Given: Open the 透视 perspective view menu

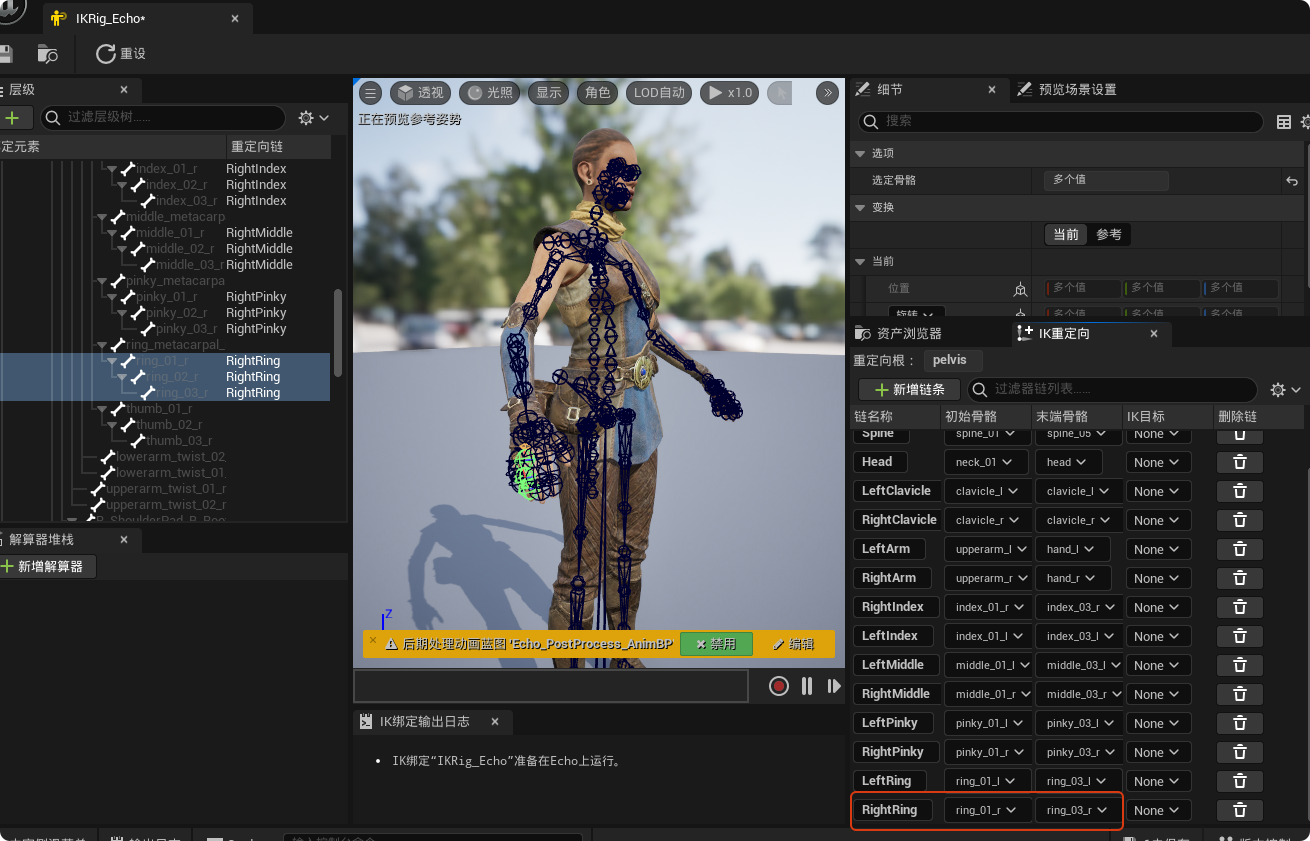Looking at the screenshot, I should coord(421,93).
